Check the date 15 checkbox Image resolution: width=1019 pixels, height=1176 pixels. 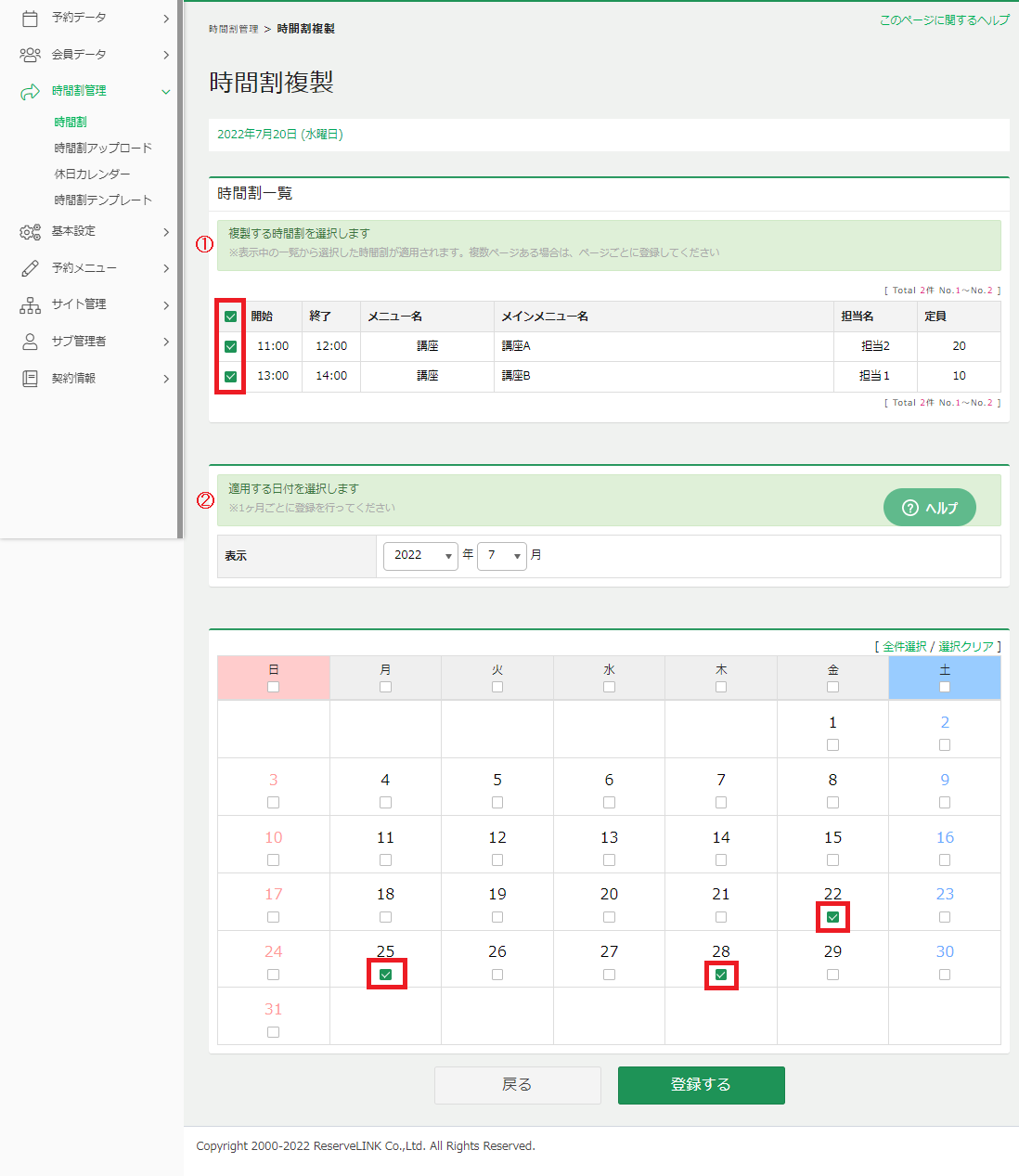[x=832, y=859]
